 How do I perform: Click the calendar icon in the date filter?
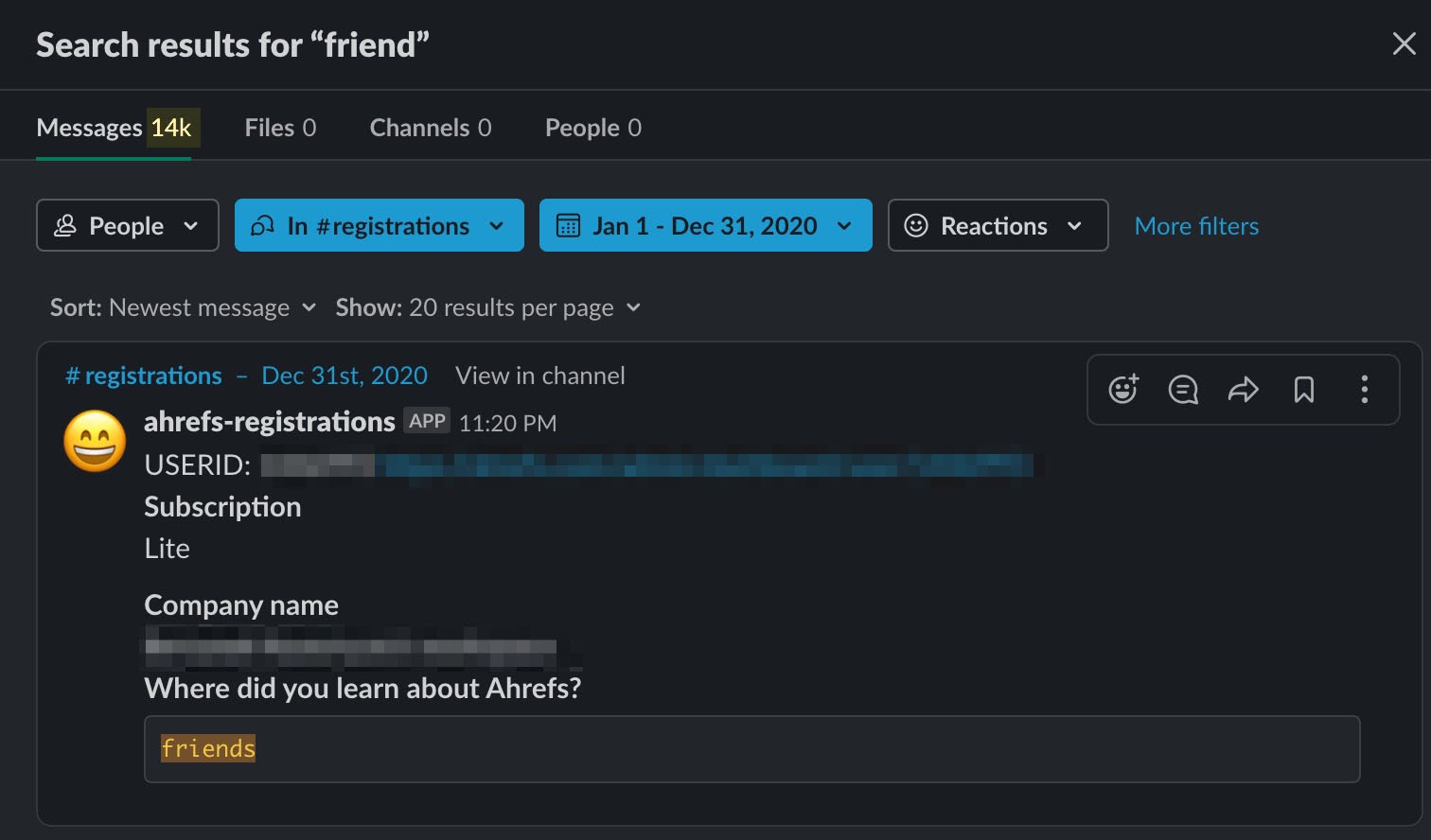click(568, 225)
